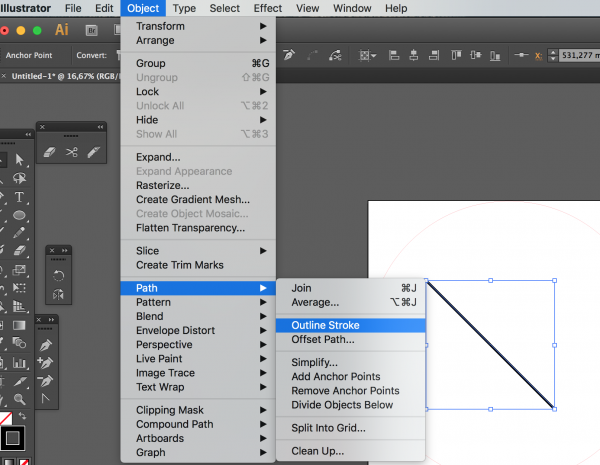This screenshot has height=465, width=600.
Task: Select the Rotate tool in floating panel
Action: 58,276
